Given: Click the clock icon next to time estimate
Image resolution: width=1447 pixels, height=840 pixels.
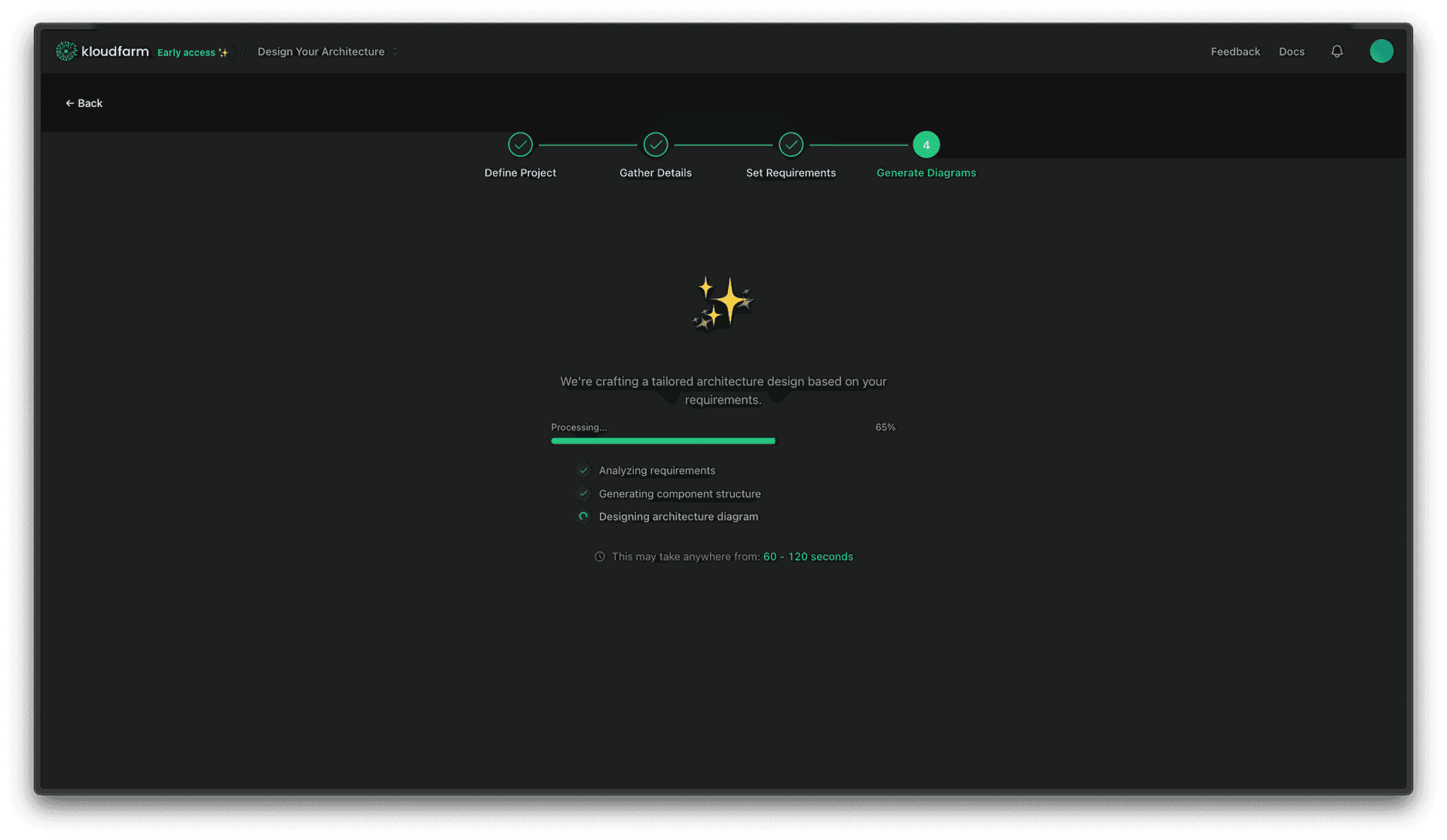Looking at the screenshot, I should point(599,556).
